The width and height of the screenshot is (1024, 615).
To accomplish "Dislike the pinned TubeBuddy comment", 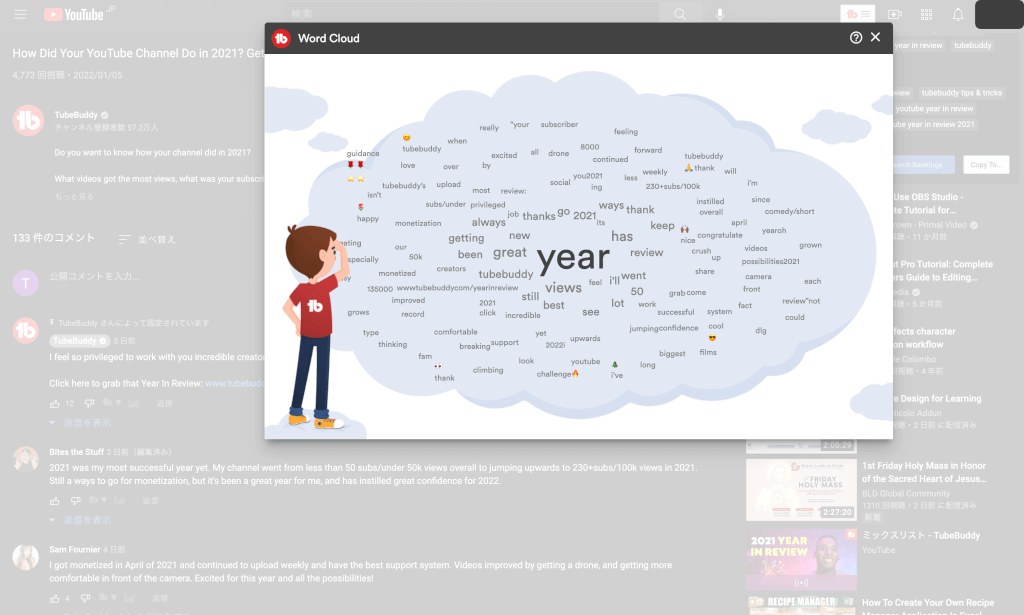I will tap(89, 403).
